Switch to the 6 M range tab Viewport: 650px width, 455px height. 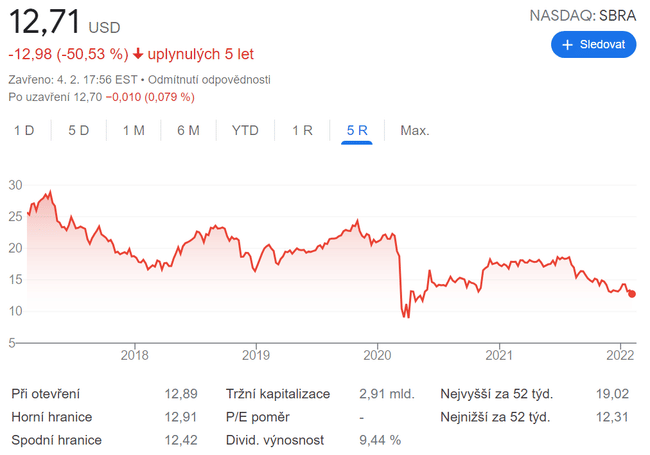188,130
